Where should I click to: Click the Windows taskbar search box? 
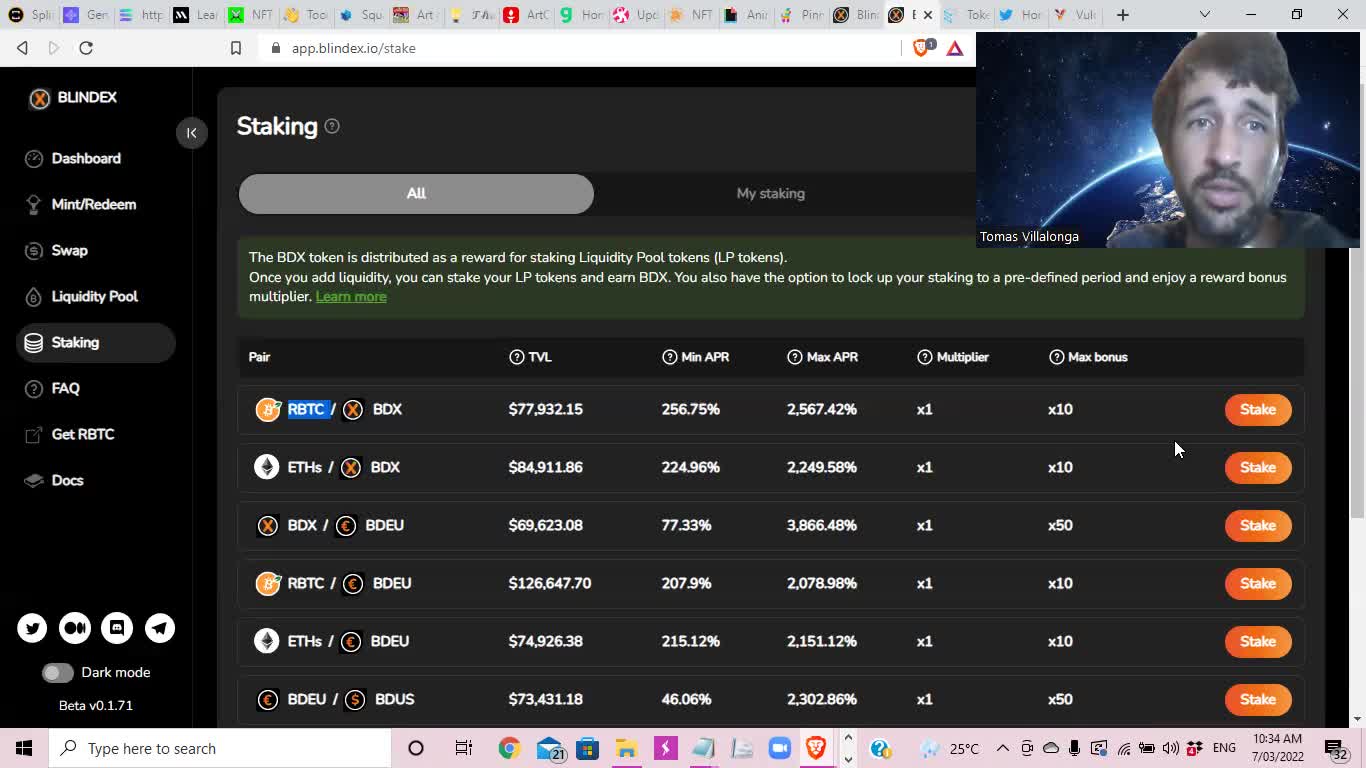tap(219, 748)
